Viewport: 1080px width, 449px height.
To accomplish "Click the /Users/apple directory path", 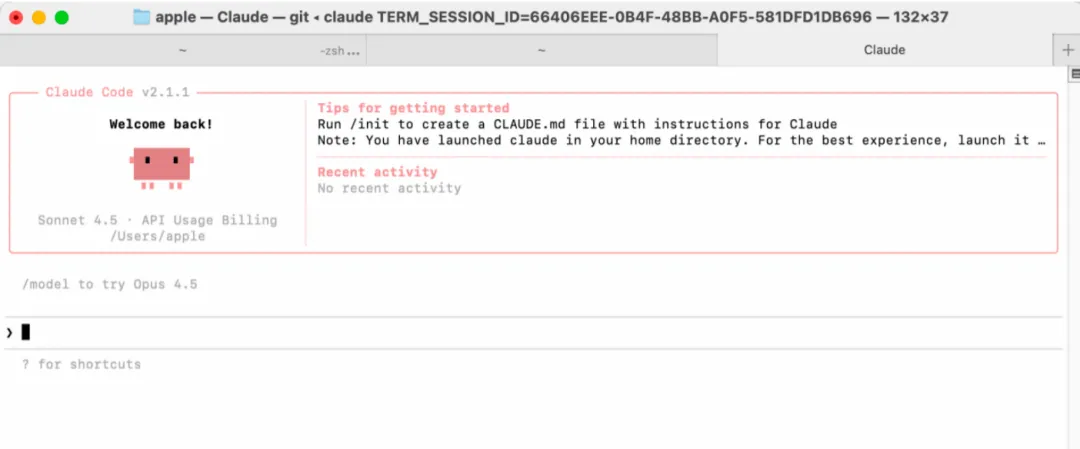I will (157, 236).
